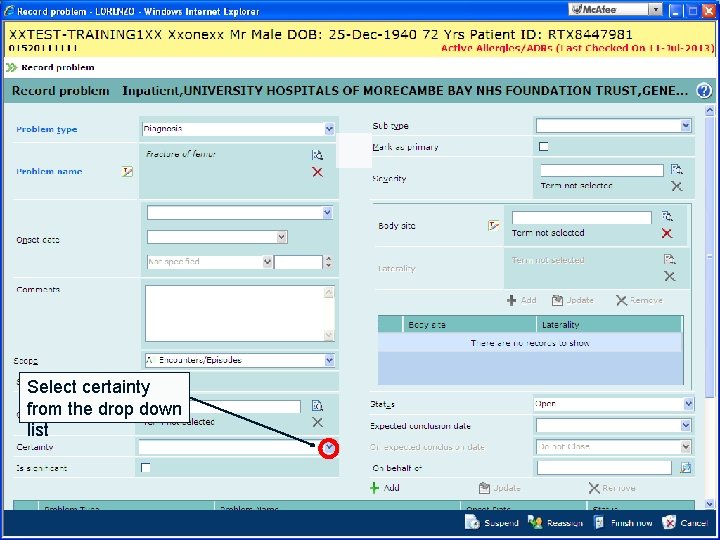The width and height of the screenshot is (720, 540).
Task: Open the first Onset date dropdown
Action: [327, 213]
